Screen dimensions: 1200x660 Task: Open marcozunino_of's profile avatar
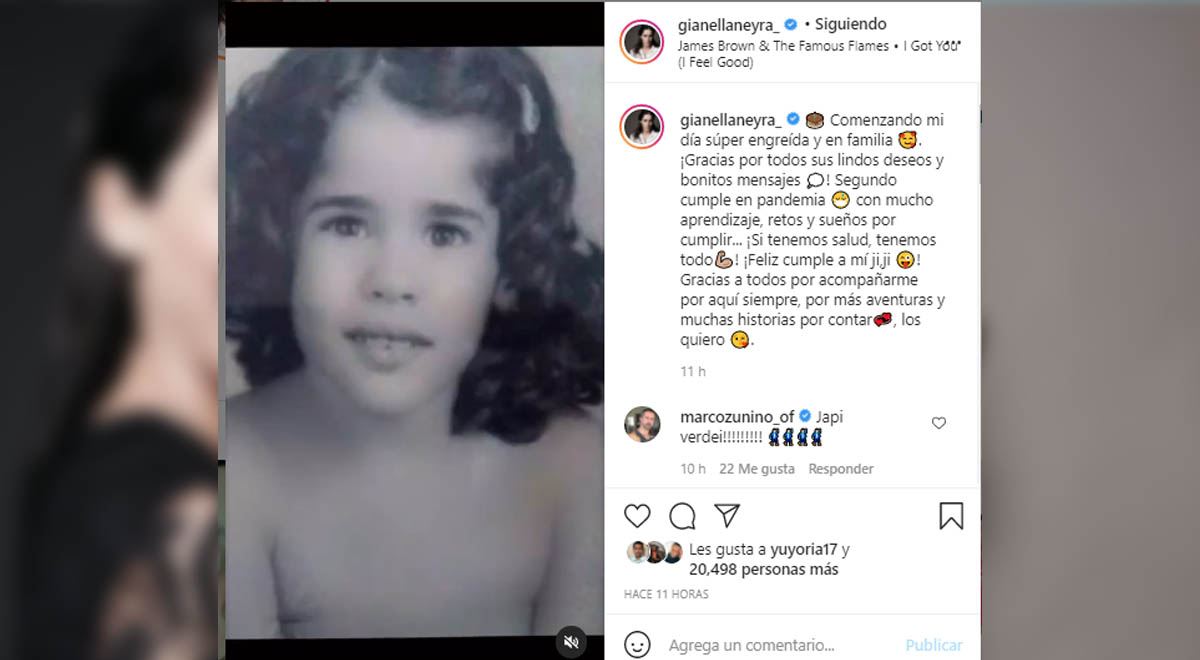[x=642, y=424]
